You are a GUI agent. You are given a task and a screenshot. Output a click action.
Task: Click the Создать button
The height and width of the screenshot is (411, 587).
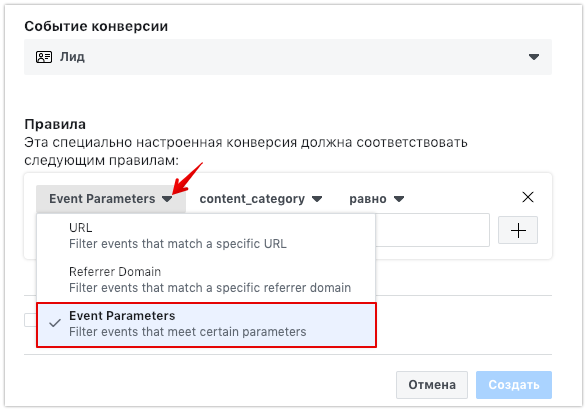coord(514,385)
